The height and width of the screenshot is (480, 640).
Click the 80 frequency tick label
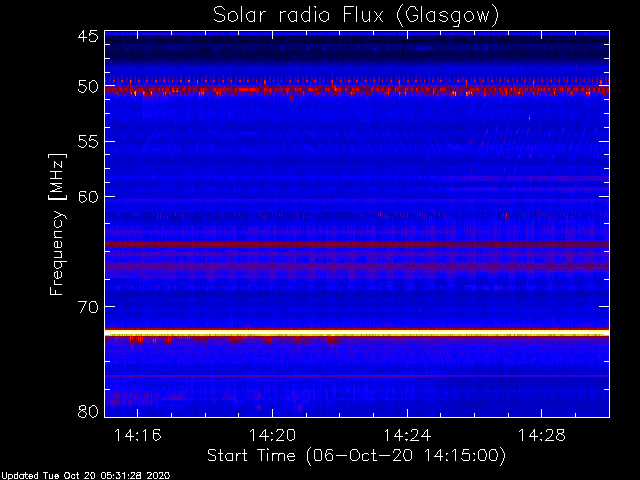pos(88,411)
